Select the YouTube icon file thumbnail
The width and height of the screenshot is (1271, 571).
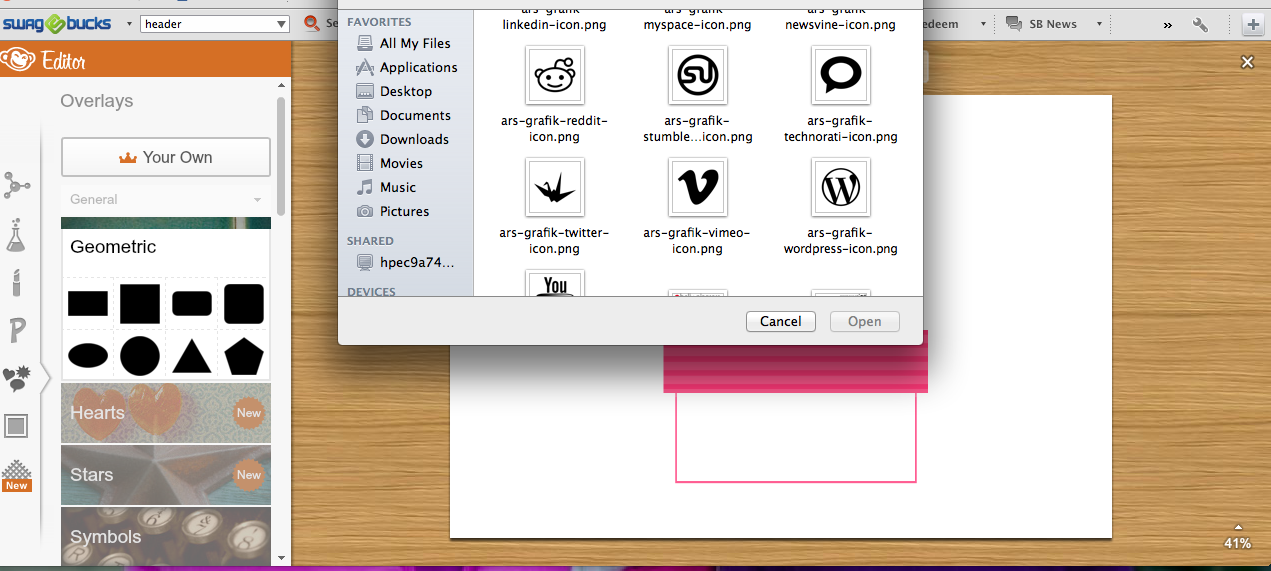[x=554, y=283]
